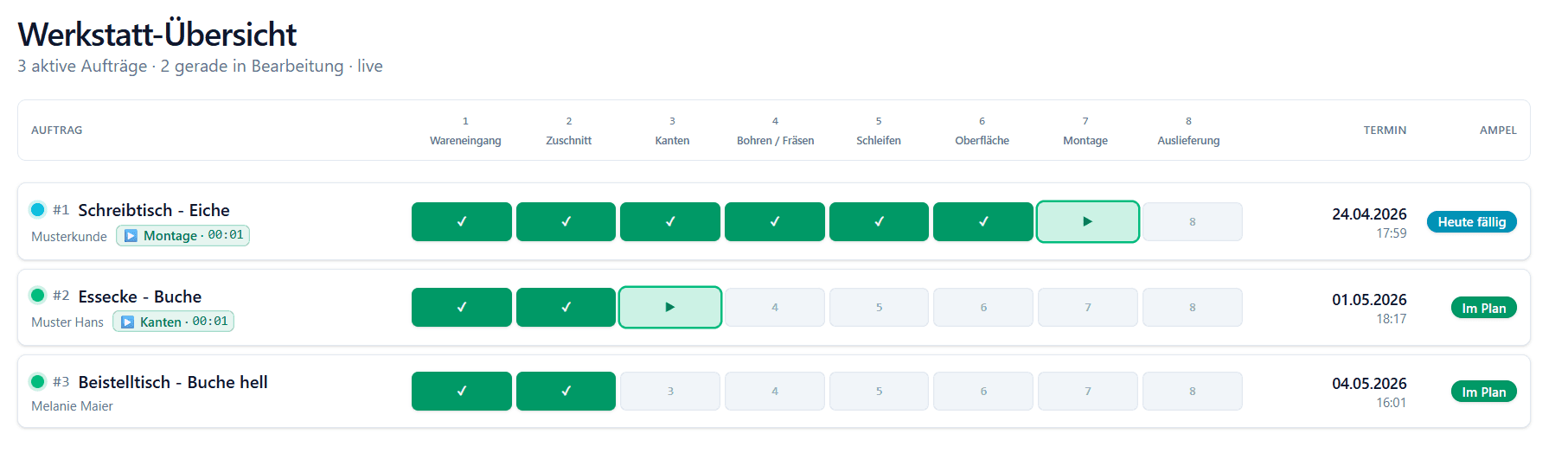The width and height of the screenshot is (1568, 459).
Task: Click blue status dot of order #1
Action: click(37, 209)
